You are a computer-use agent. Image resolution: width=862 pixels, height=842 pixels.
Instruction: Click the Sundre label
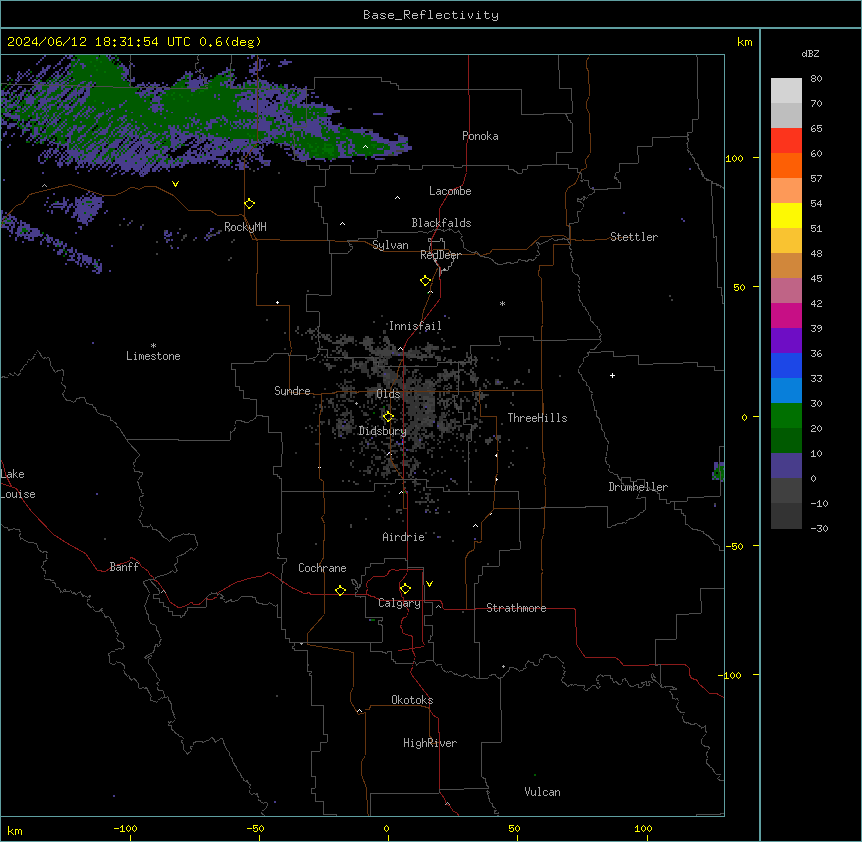292,391
